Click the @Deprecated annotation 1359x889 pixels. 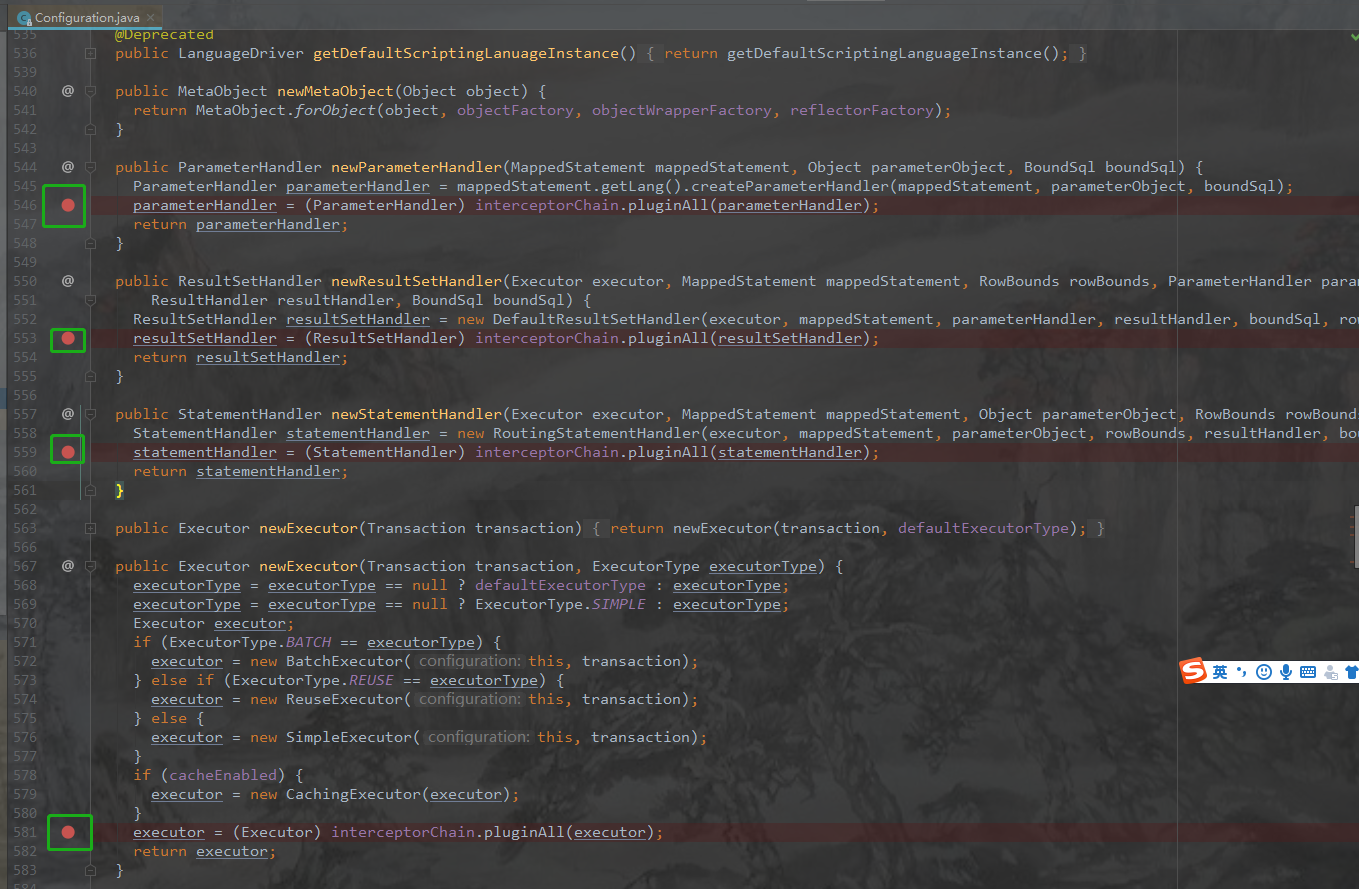click(164, 35)
